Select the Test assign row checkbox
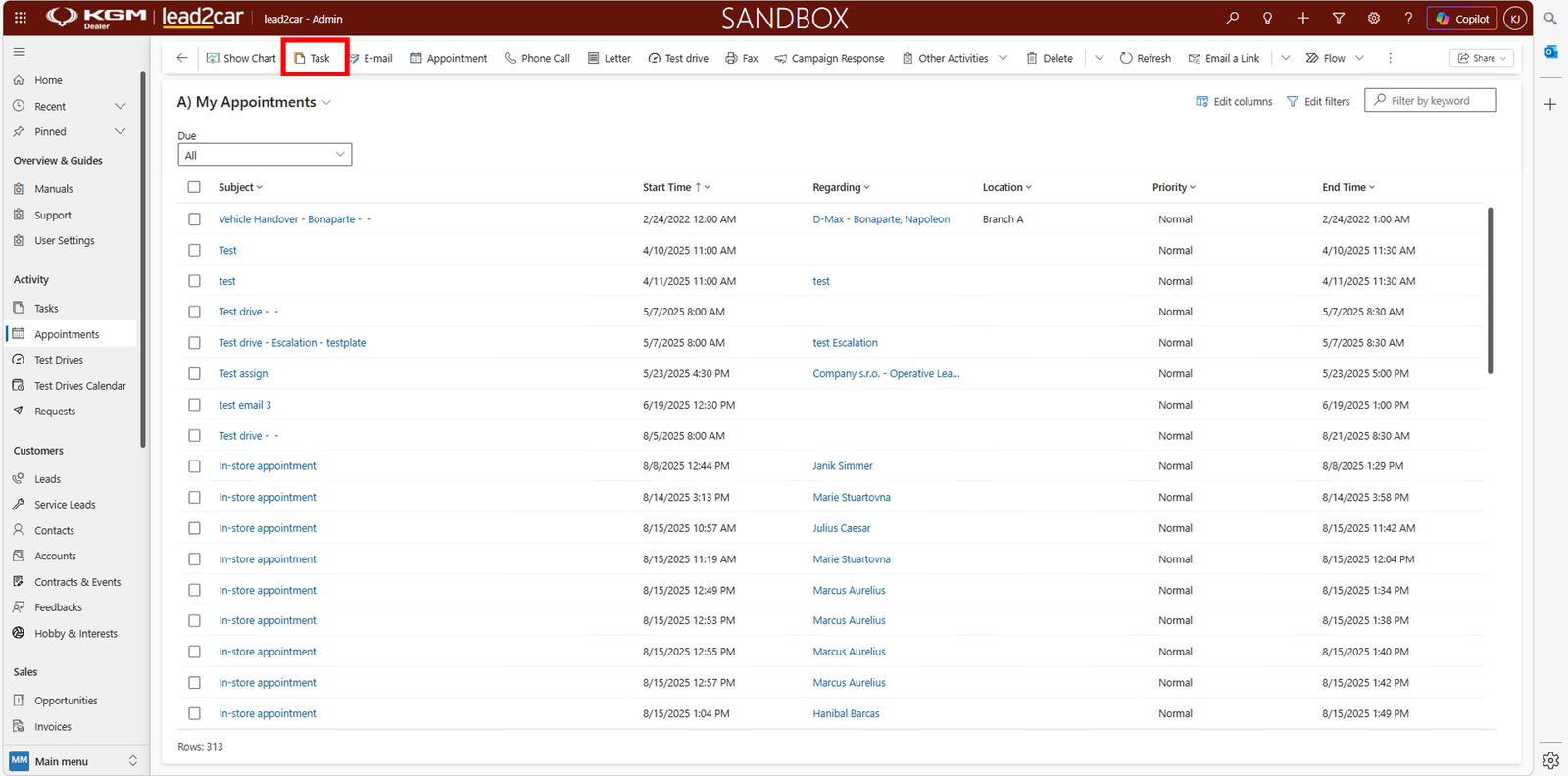Viewport: 1568px width, 776px height. pos(194,373)
